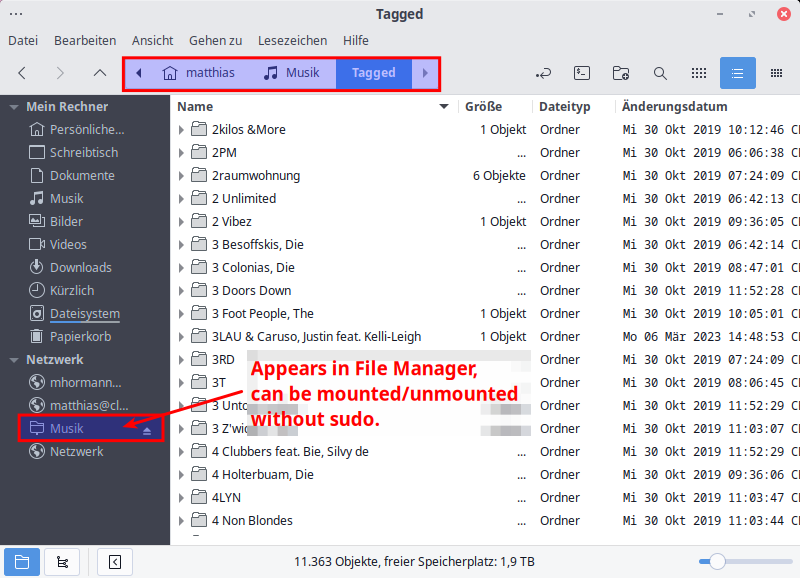Expand the 2raumwohnung folder
The width and height of the screenshot is (800, 578).
pyautogui.click(x=181, y=175)
